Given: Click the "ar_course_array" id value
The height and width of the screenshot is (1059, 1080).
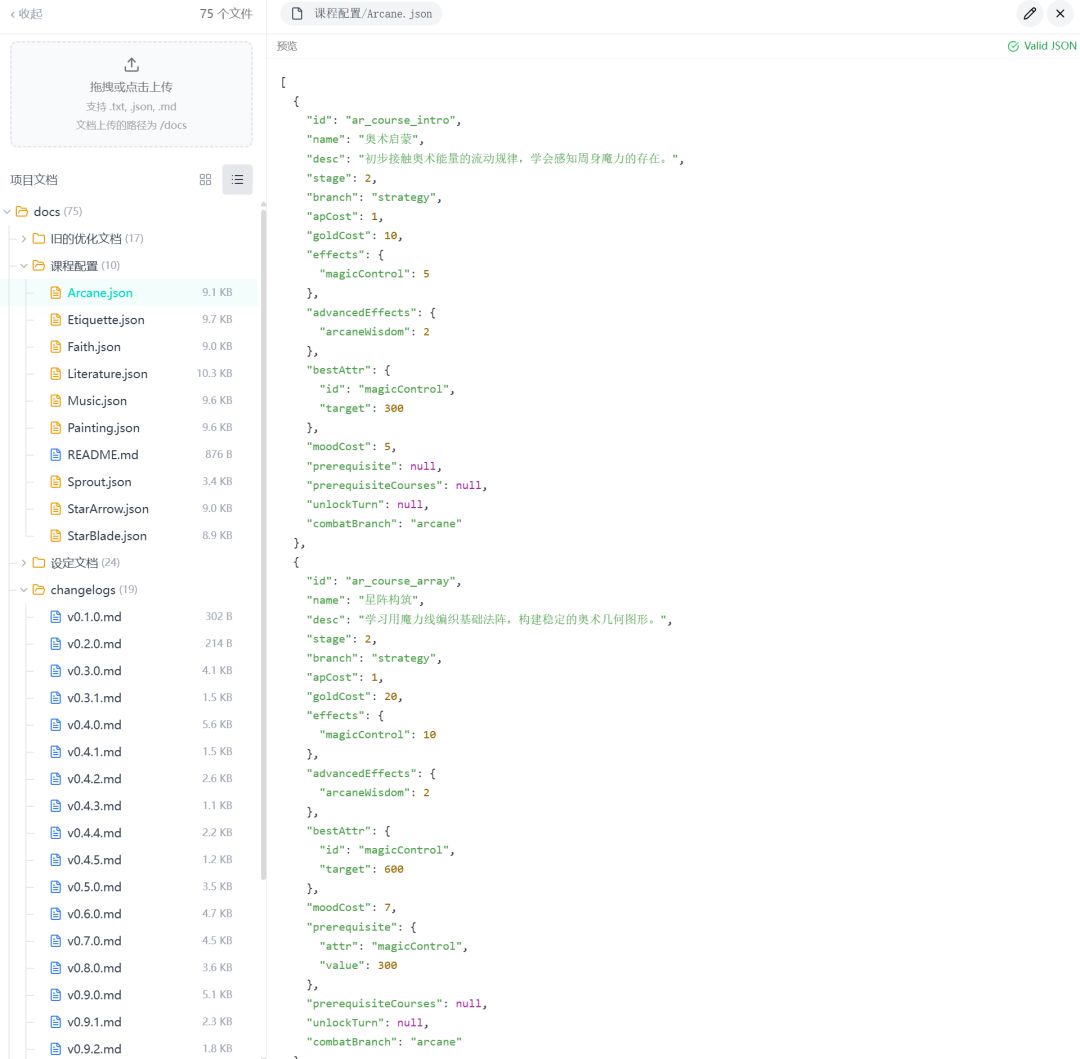Looking at the screenshot, I should 399,580.
